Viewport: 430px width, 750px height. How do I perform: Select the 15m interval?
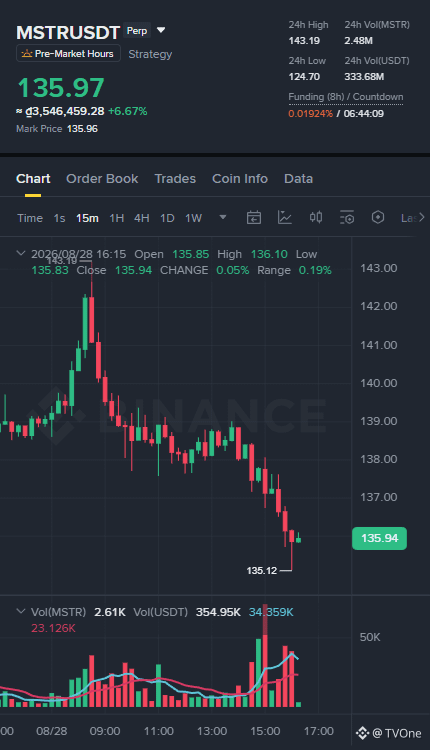[87, 218]
